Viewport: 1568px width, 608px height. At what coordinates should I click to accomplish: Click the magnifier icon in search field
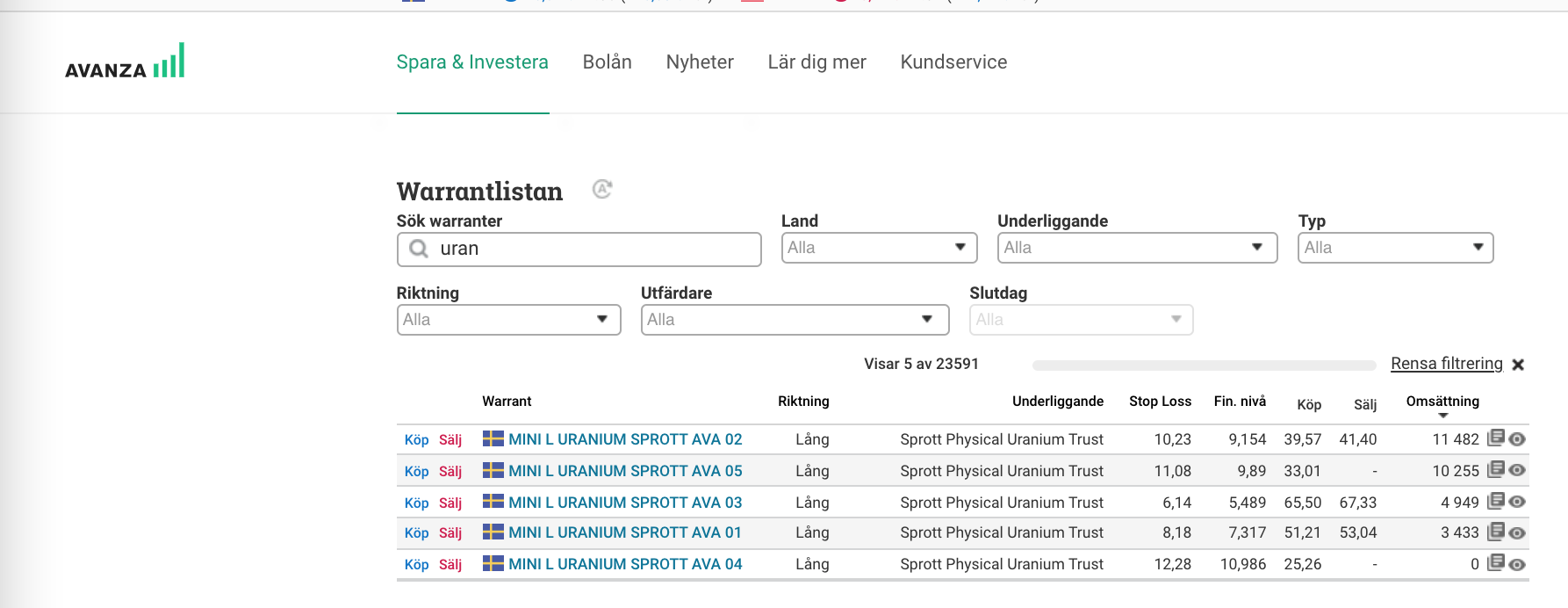(419, 249)
